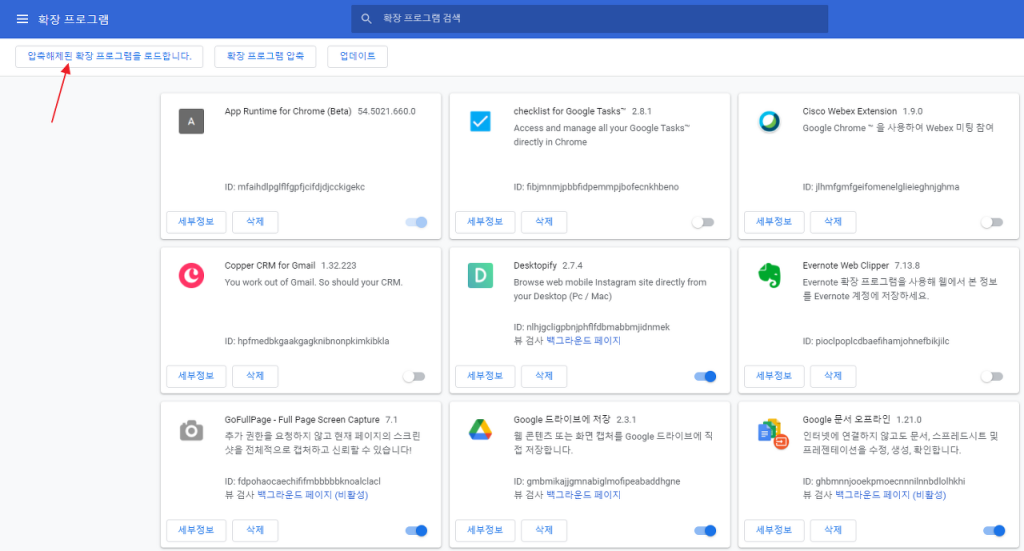Click the Desktopify extension icon

[480, 276]
